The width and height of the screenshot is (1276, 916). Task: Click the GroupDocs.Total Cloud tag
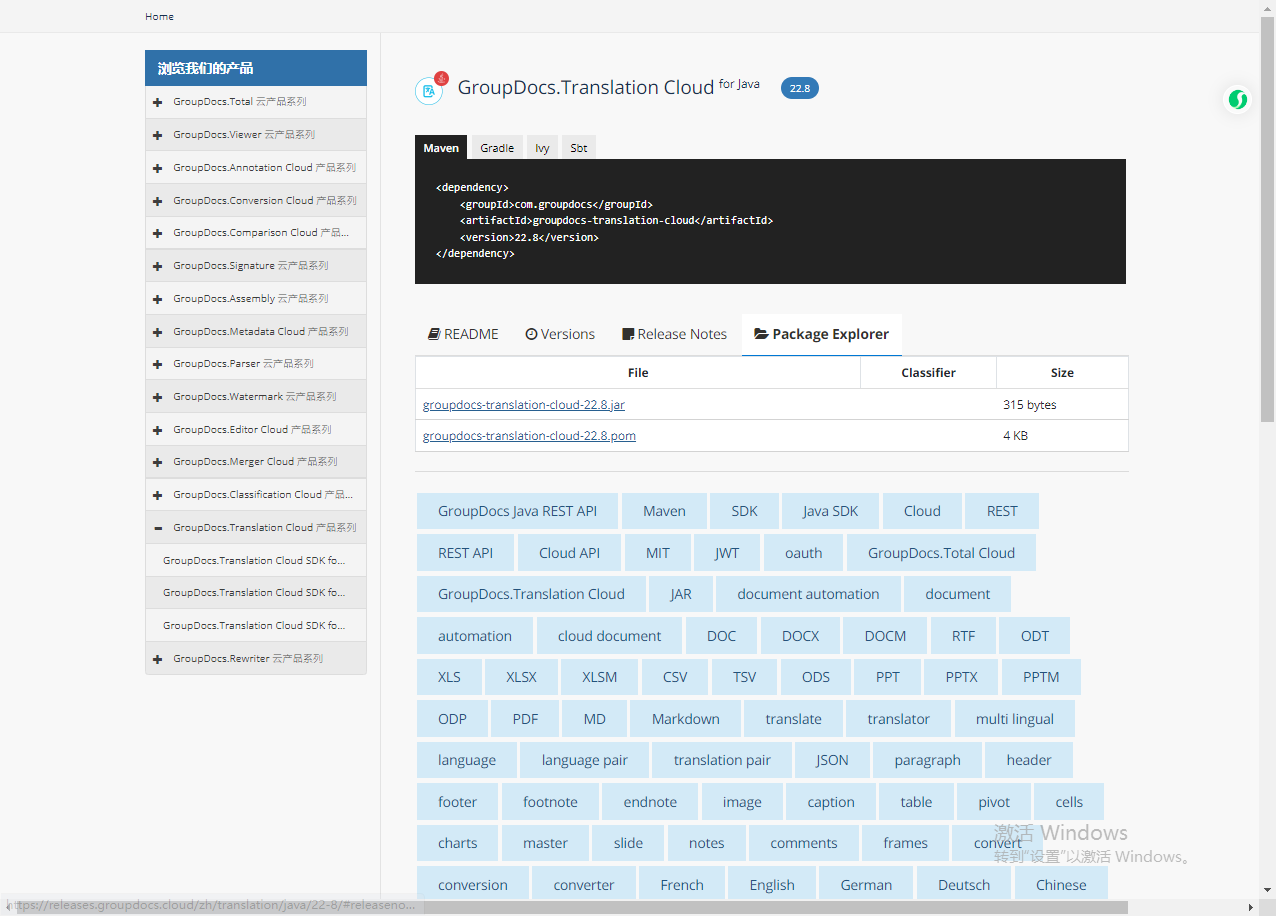[941, 553]
